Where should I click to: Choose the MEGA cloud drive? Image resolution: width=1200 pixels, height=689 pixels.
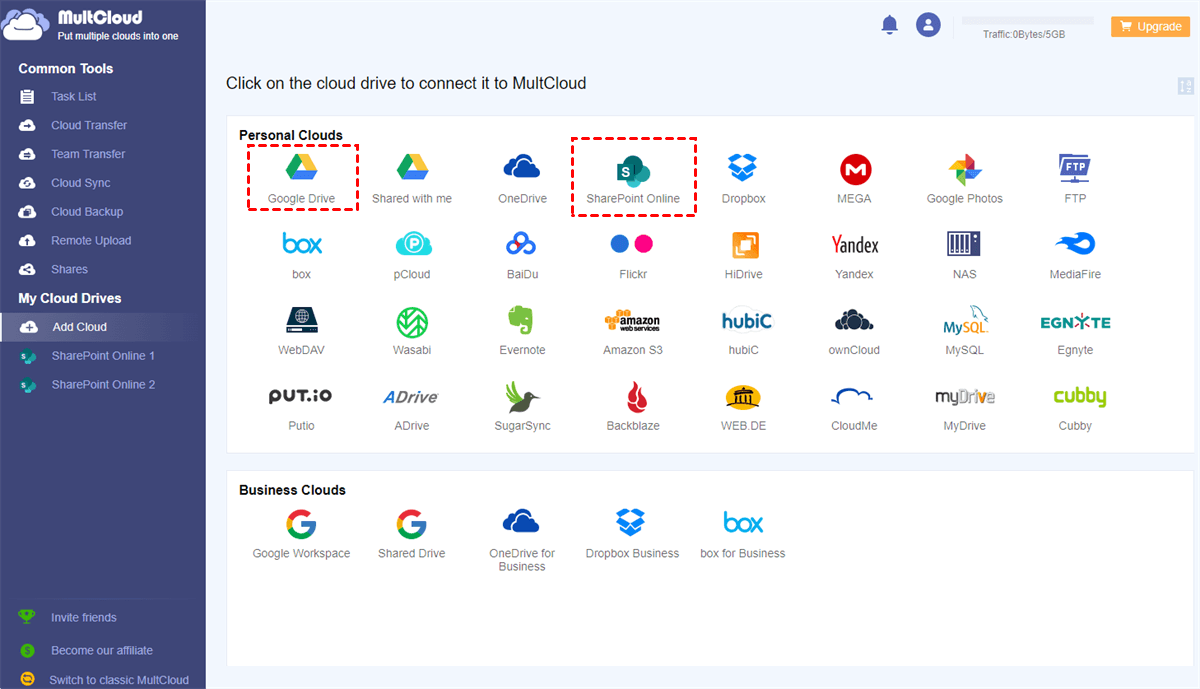(854, 178)
